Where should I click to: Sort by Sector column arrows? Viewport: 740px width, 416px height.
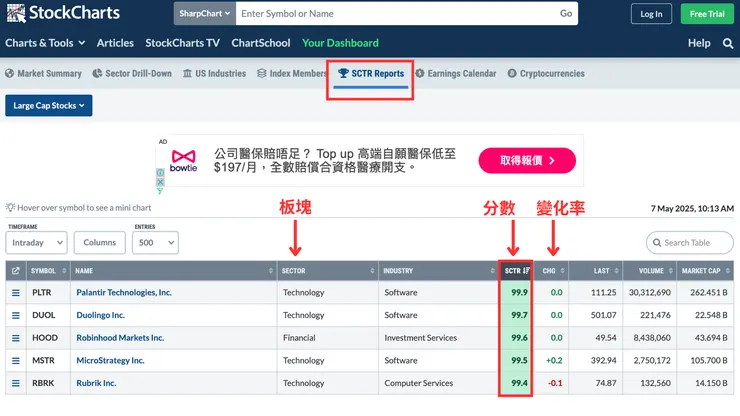(372, 271)
